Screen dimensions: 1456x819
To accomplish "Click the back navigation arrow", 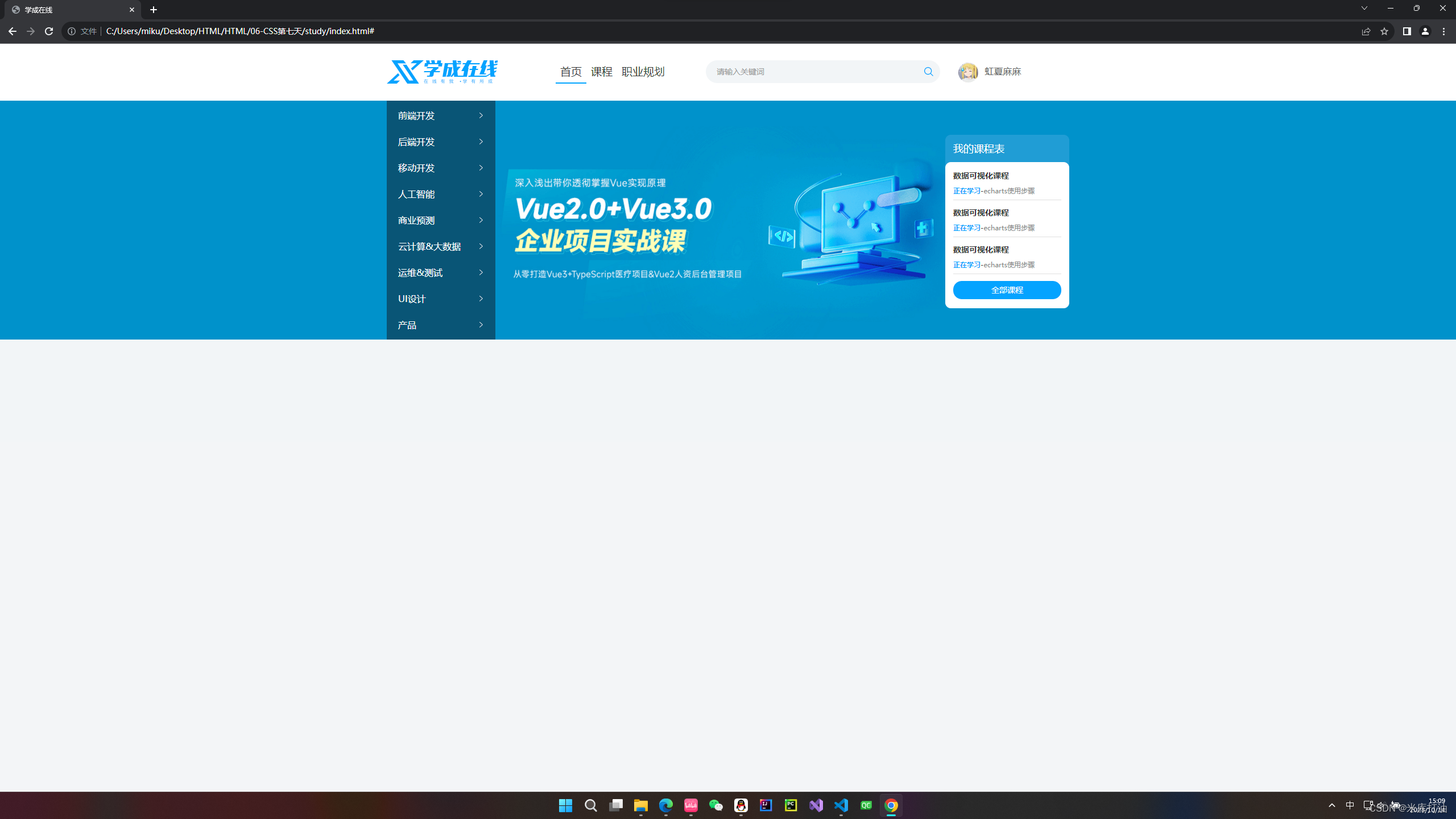I will click(12, 31).
